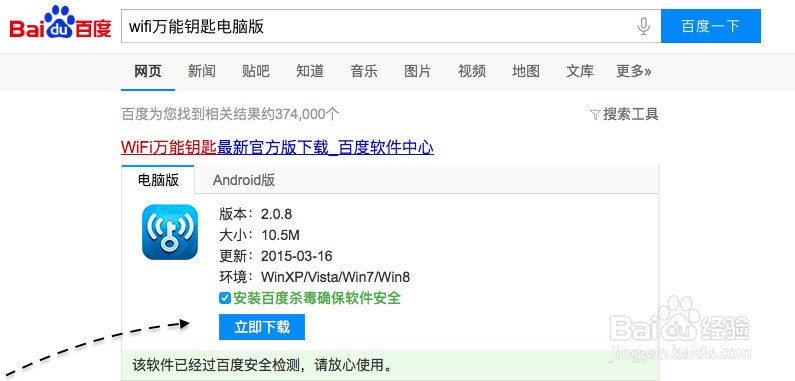Click result count 百度为您找到相关结果约374,000个
Screen dimensions: 795x381
tap(230, 114)
